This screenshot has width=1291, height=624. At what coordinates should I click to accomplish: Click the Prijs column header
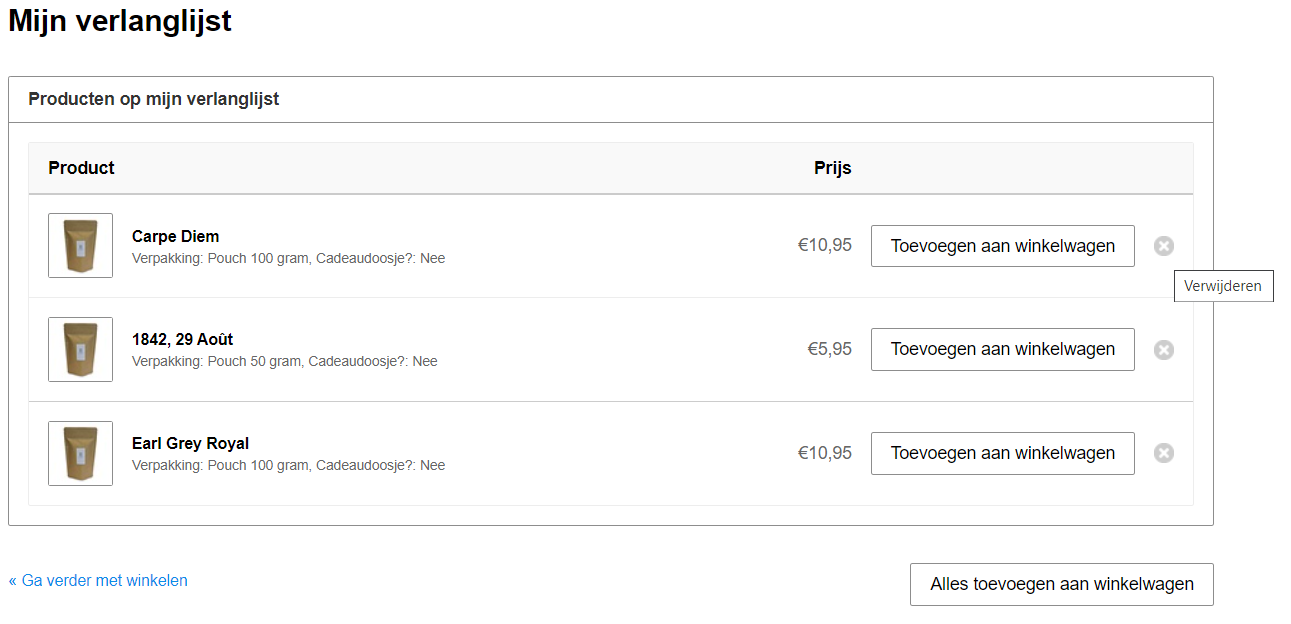(832, 168)
